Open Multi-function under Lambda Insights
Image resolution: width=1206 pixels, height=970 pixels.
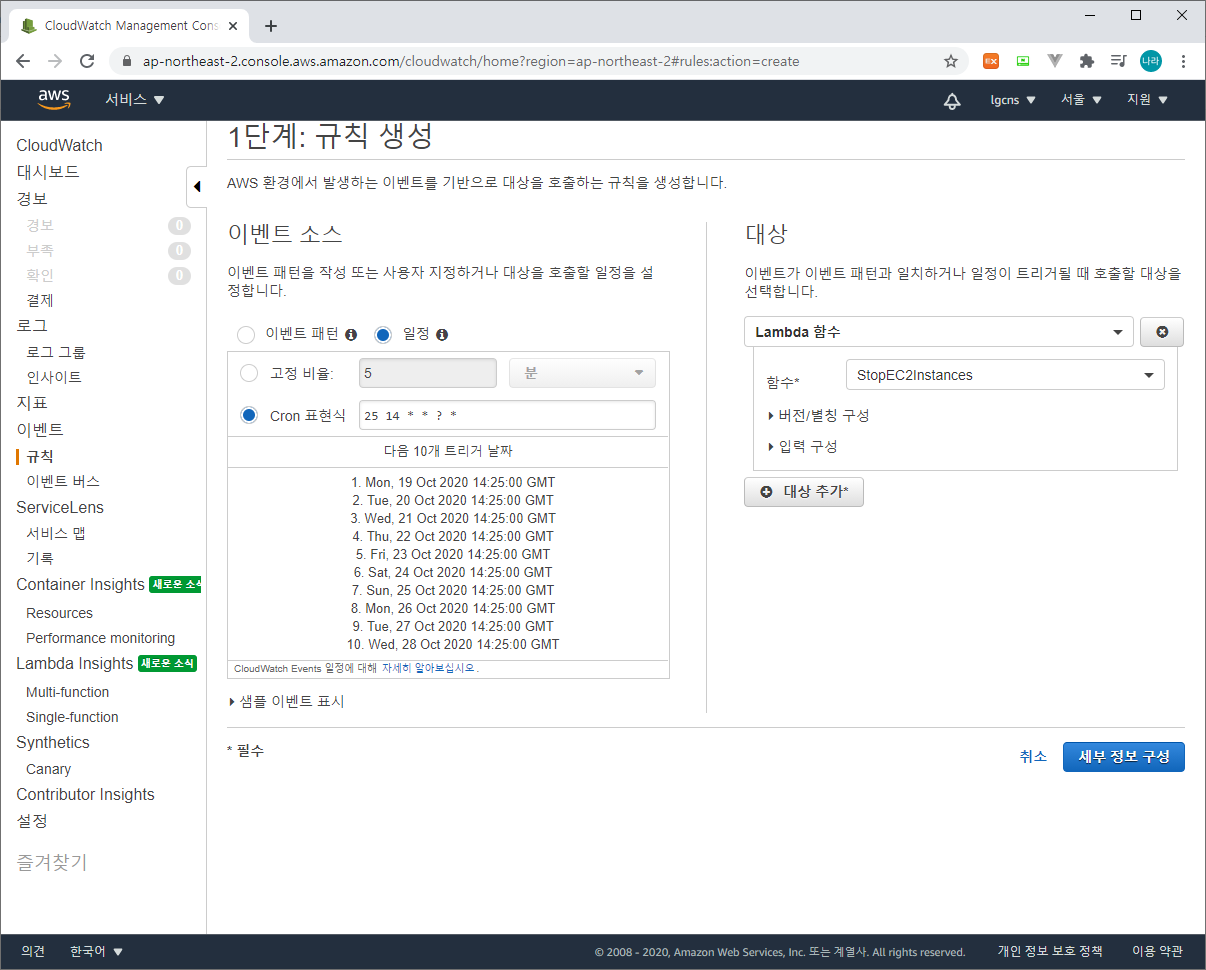coord(67,692)
